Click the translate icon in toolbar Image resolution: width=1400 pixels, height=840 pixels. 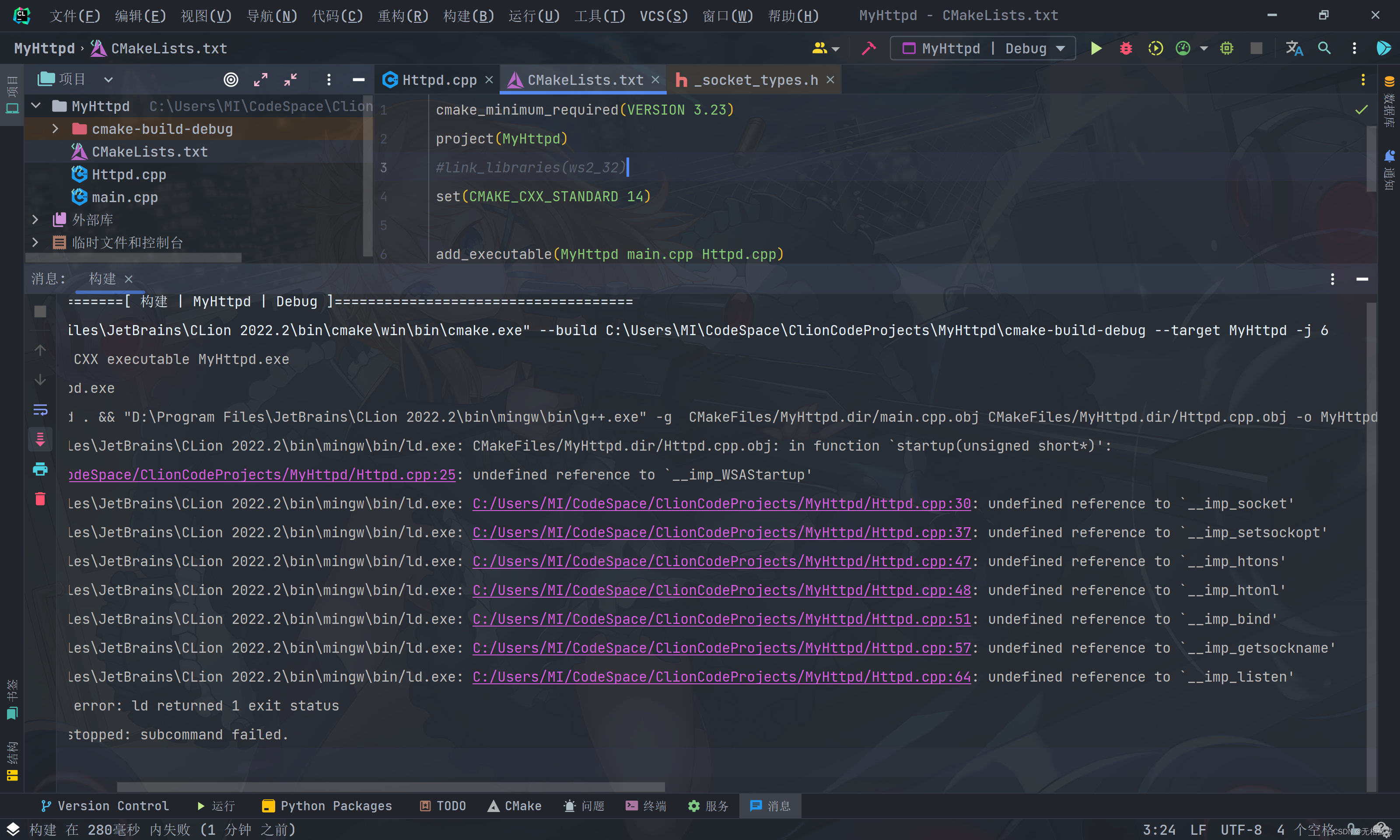pyautogui.click(x=1294, y=49)
